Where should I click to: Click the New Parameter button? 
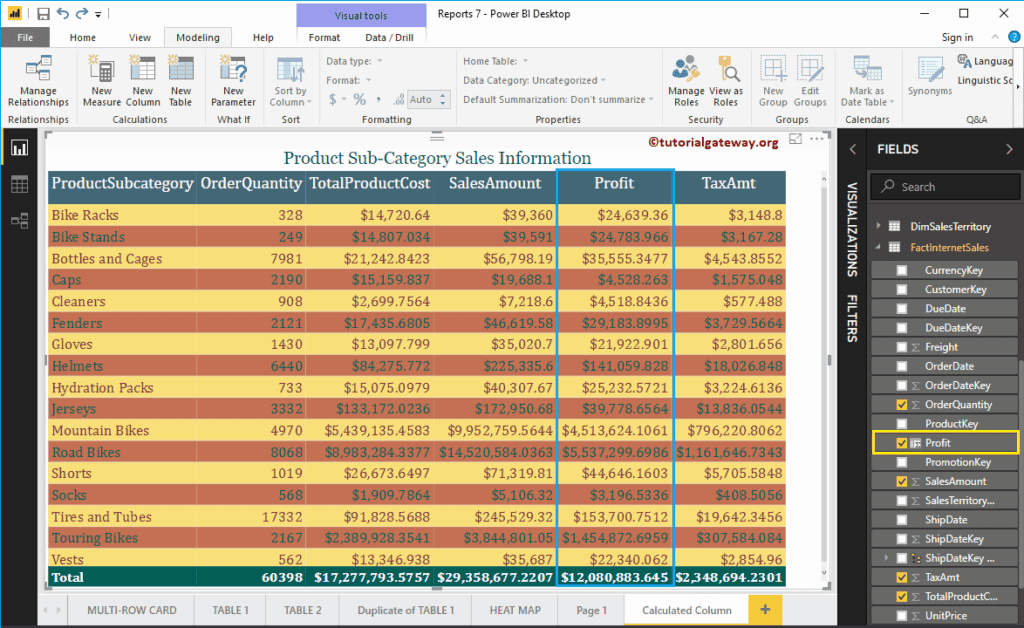click(233, 80)
